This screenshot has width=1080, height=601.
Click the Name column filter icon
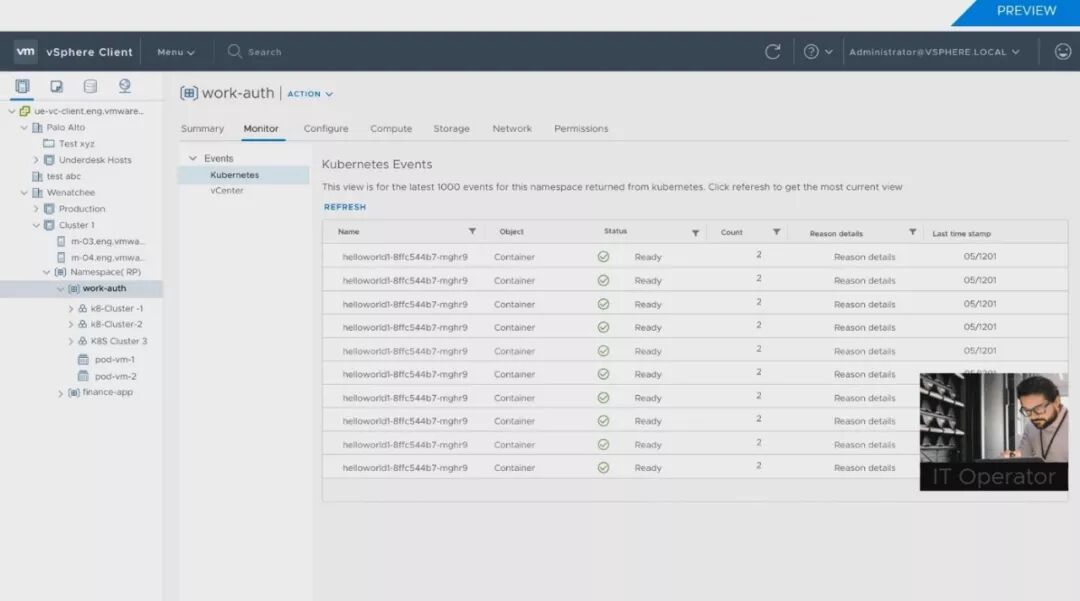coord(472,231)
